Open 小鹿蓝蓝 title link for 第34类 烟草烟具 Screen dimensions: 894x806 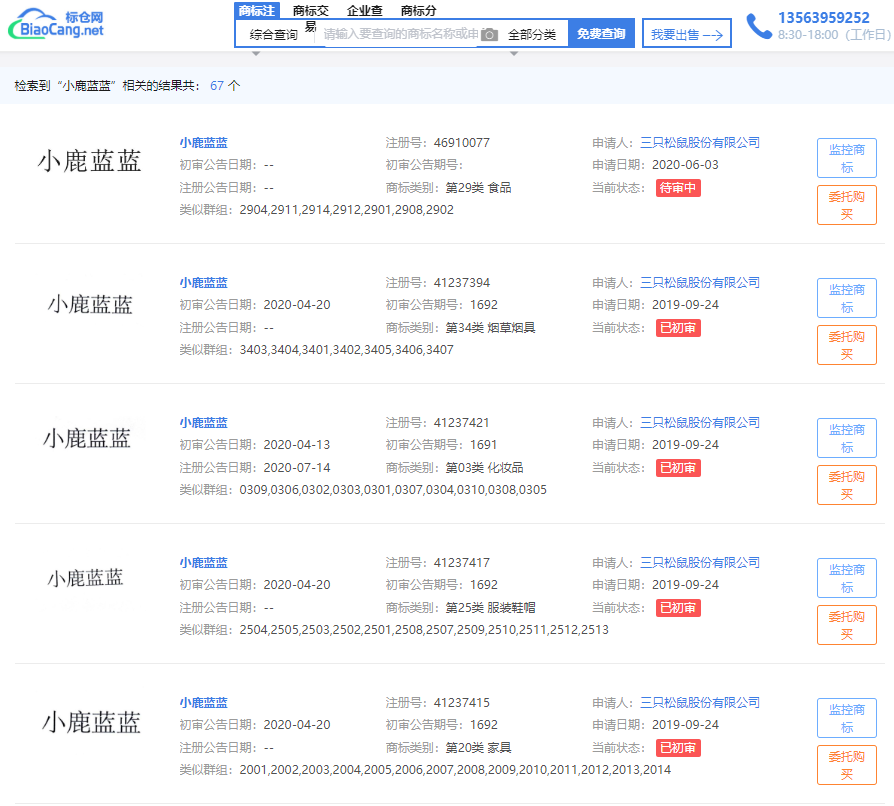point(204,283)
